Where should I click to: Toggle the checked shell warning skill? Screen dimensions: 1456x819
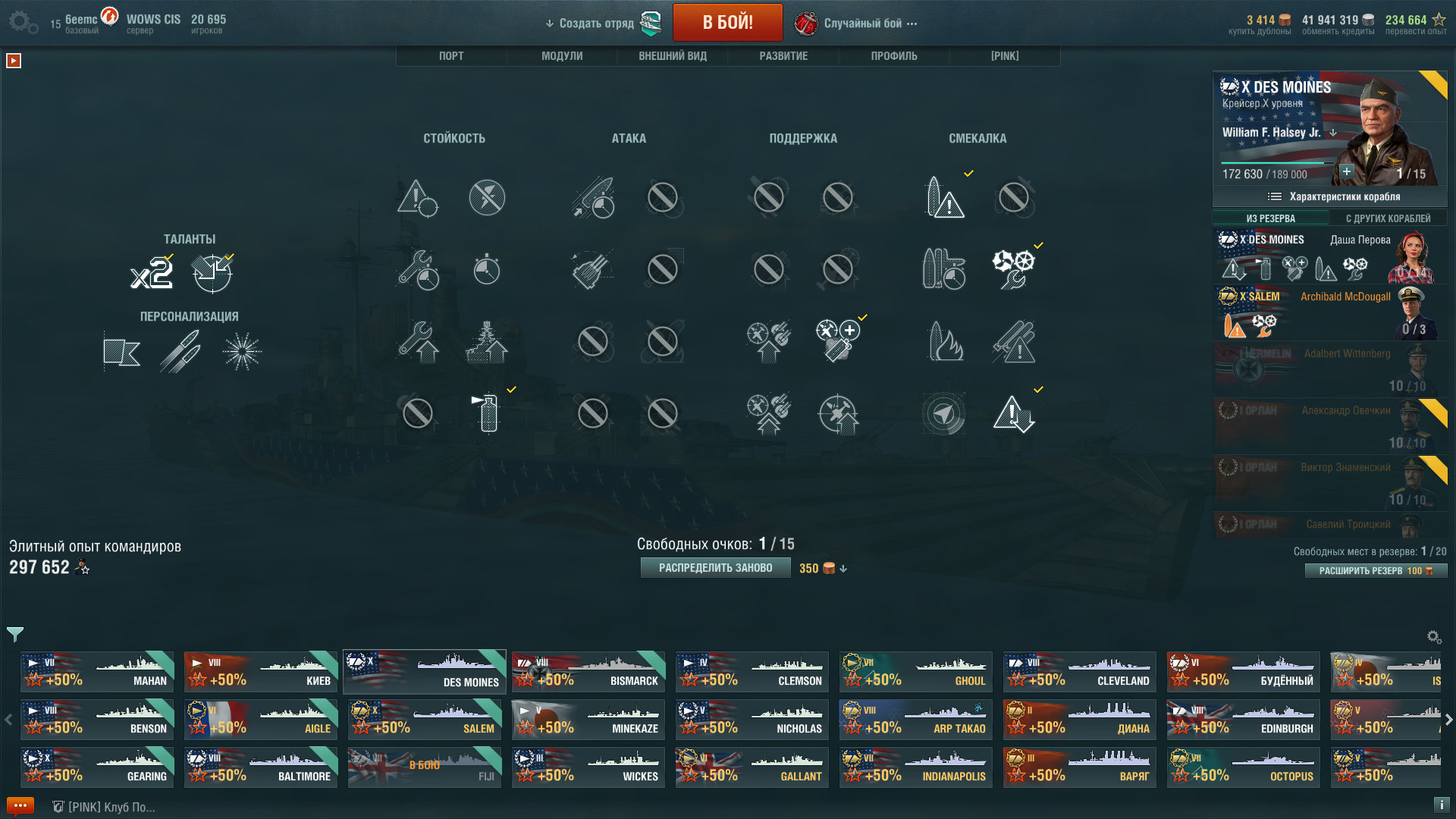coord(945,197)
